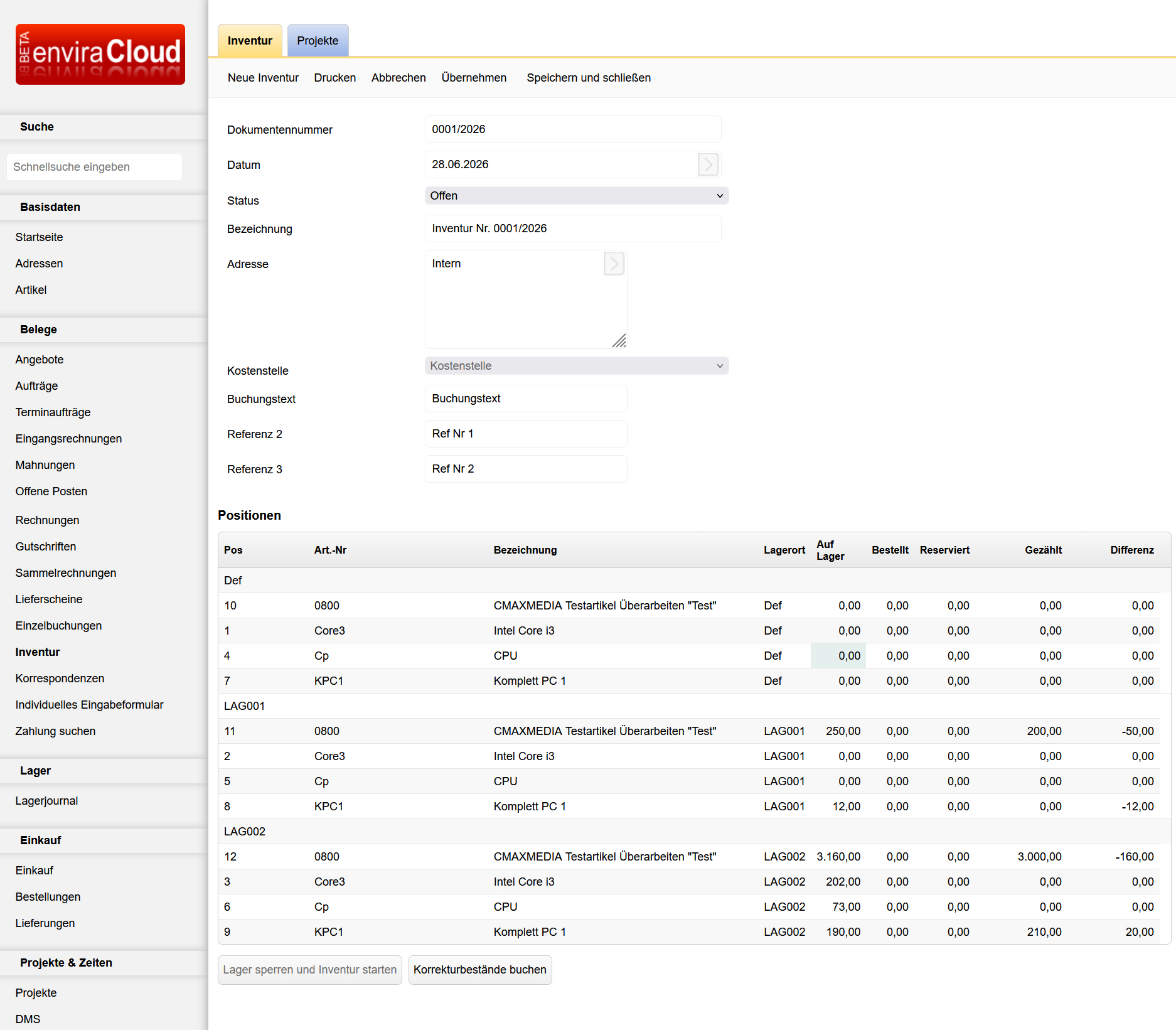Click the Übernehmen action
Viewport: 1176px width, 1030px height.
coord(474,78)
